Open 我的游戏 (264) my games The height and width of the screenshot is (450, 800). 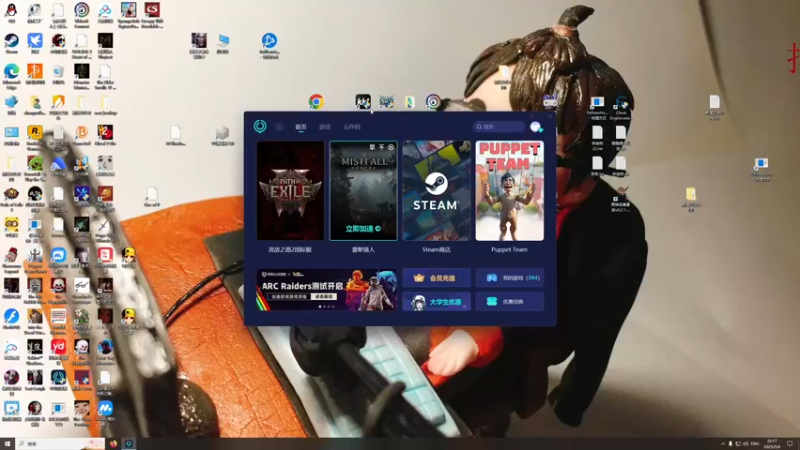point(509,278)
